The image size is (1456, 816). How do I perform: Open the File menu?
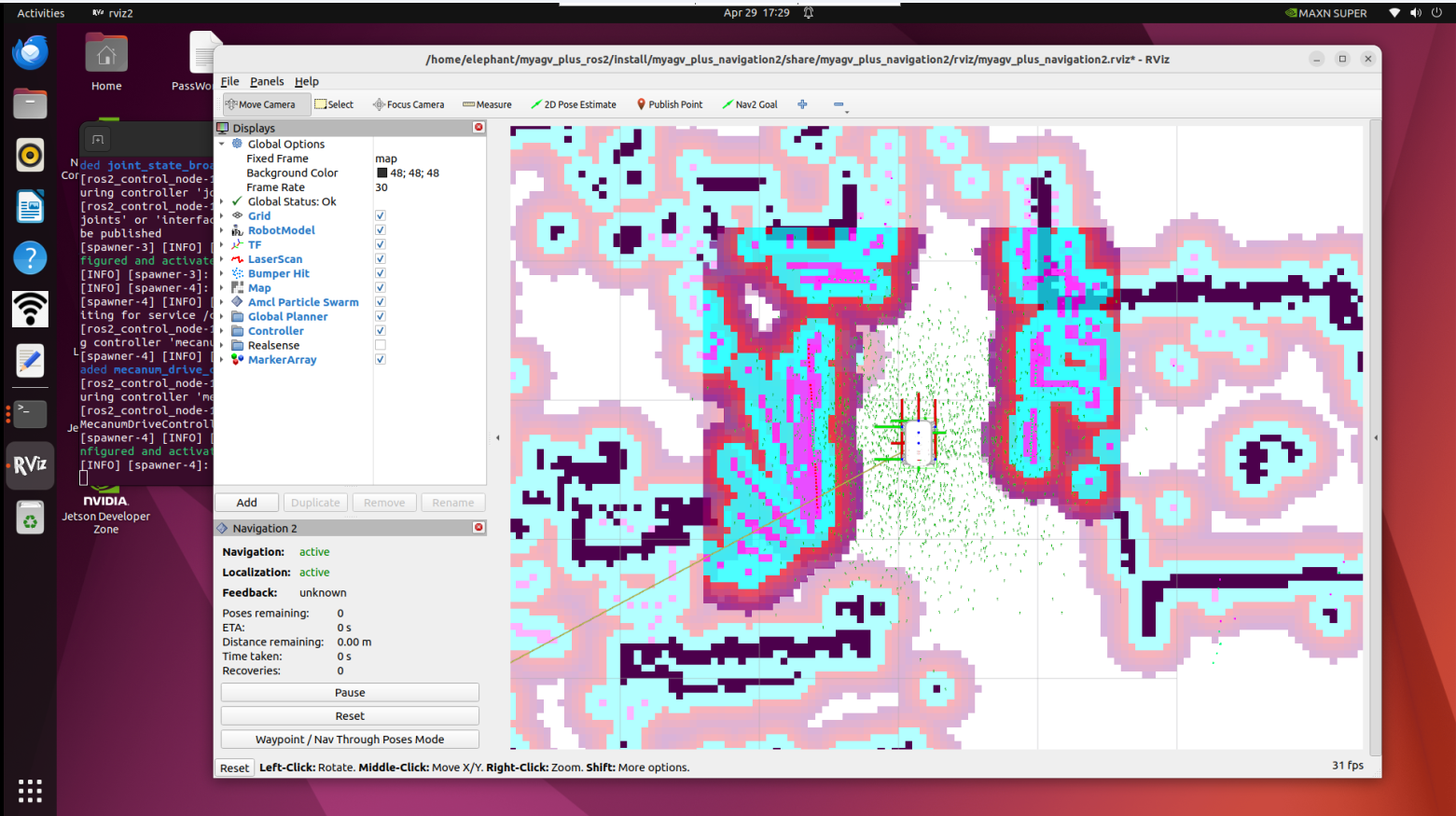click(229, 82)
